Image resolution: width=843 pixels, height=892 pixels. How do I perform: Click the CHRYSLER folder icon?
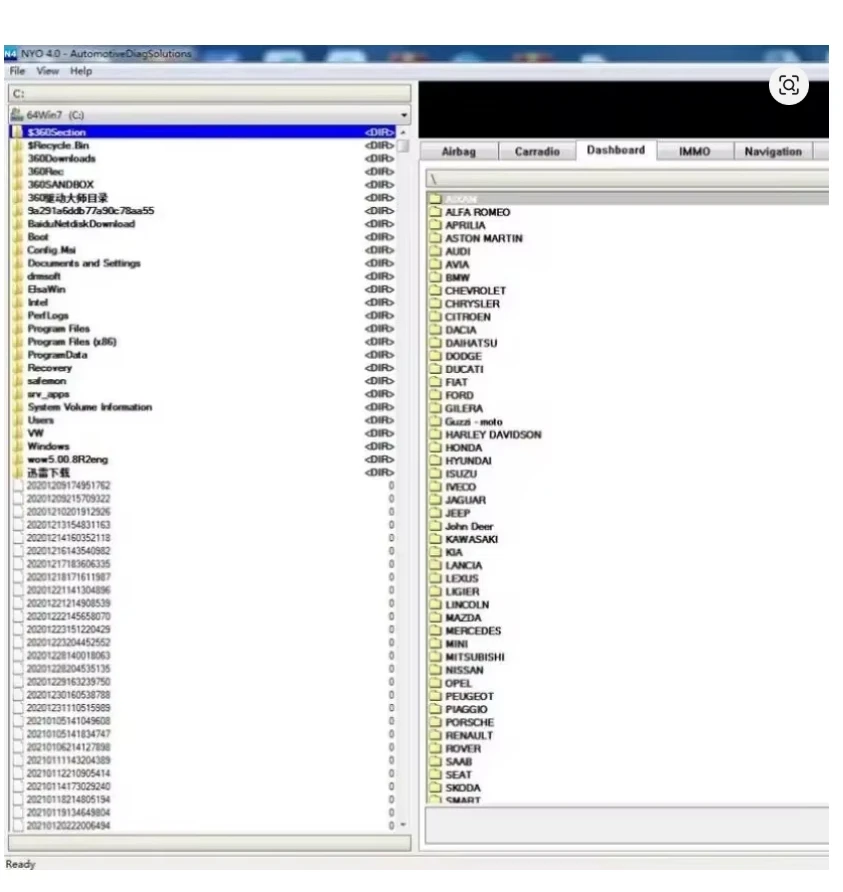436,304
